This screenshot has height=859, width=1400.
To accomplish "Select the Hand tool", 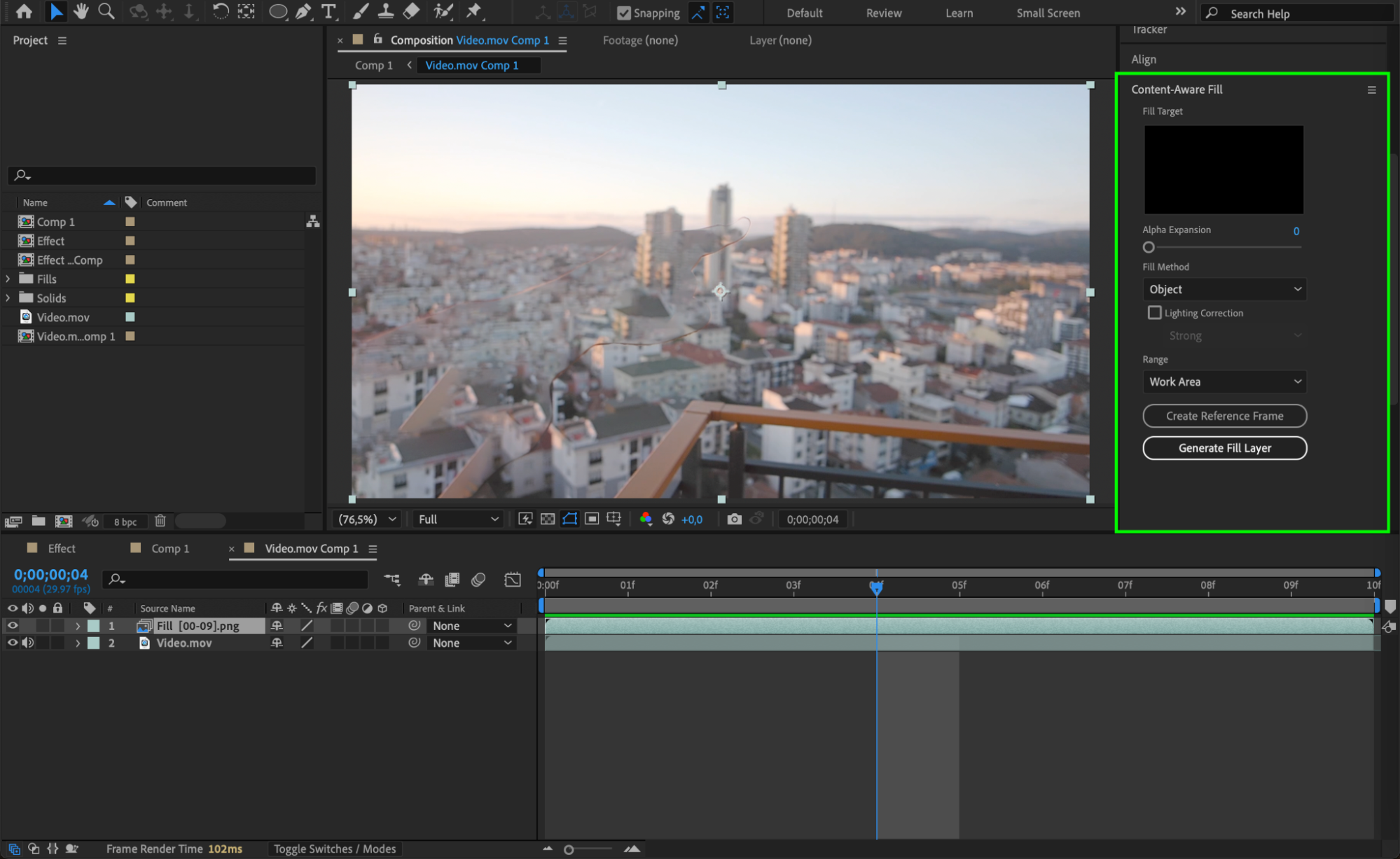I will click(x=81, y=11).
